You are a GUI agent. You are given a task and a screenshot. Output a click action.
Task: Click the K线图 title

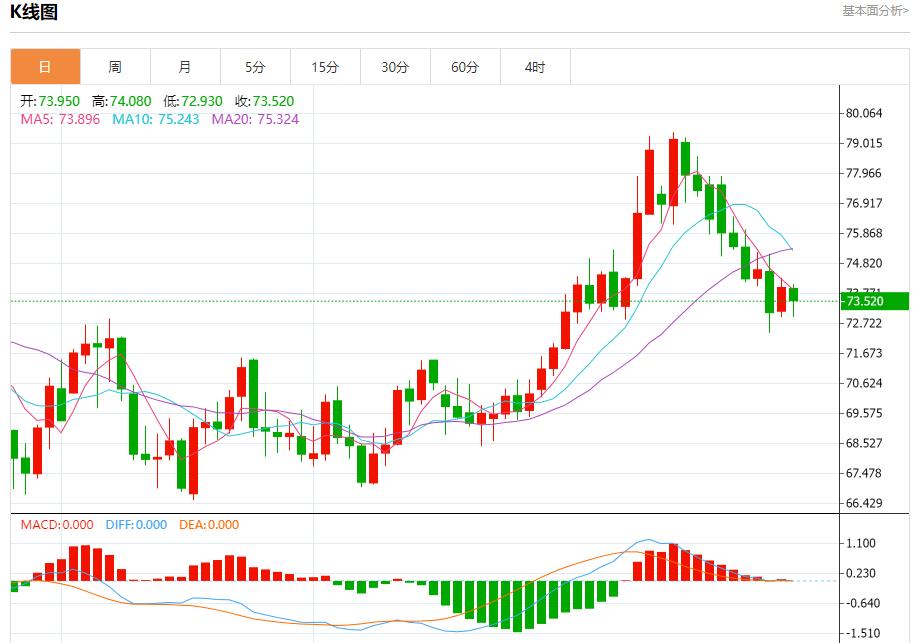click(34, 13)
